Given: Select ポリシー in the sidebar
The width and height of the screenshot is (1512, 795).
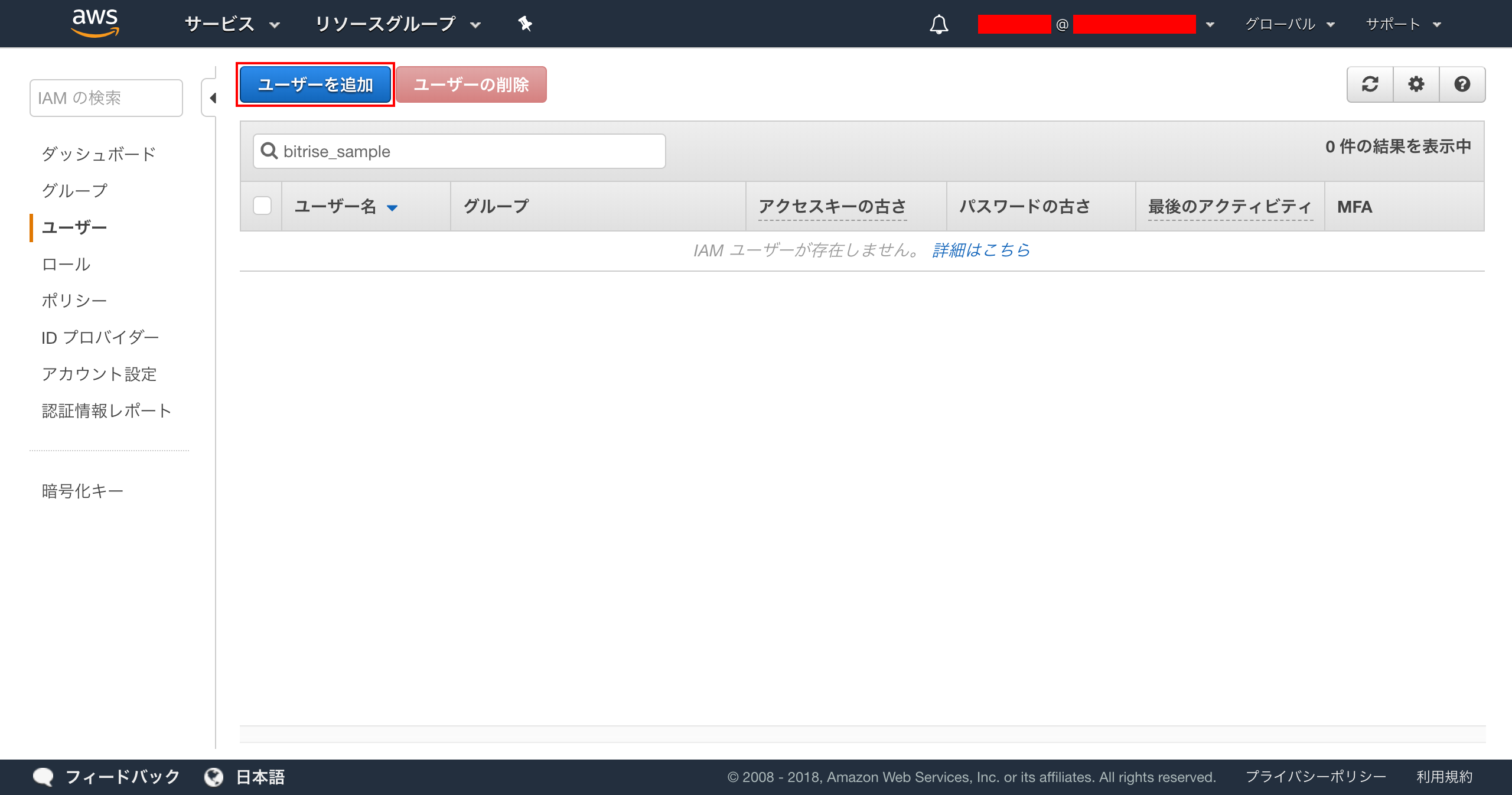Looking at the screenshot, I should click(x=74, y=301).
